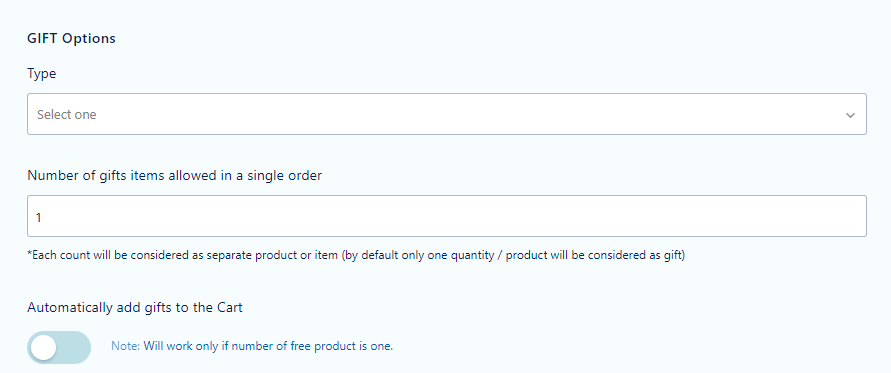Viewport: 891px width, 373px height.
Task: Click the "Select one" placeholder text
Action: [x=66, y=114]
